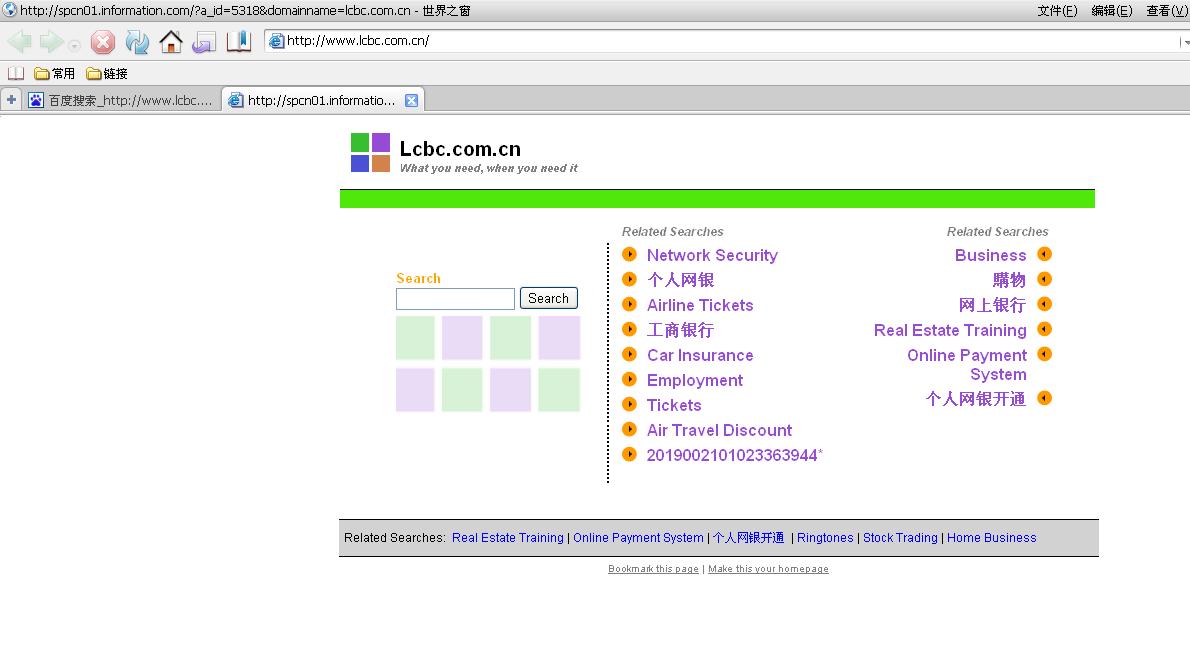Click footer Ringtones link
Image resolution: width=1190 pixels, height=662 pixels.
[825, 537]
